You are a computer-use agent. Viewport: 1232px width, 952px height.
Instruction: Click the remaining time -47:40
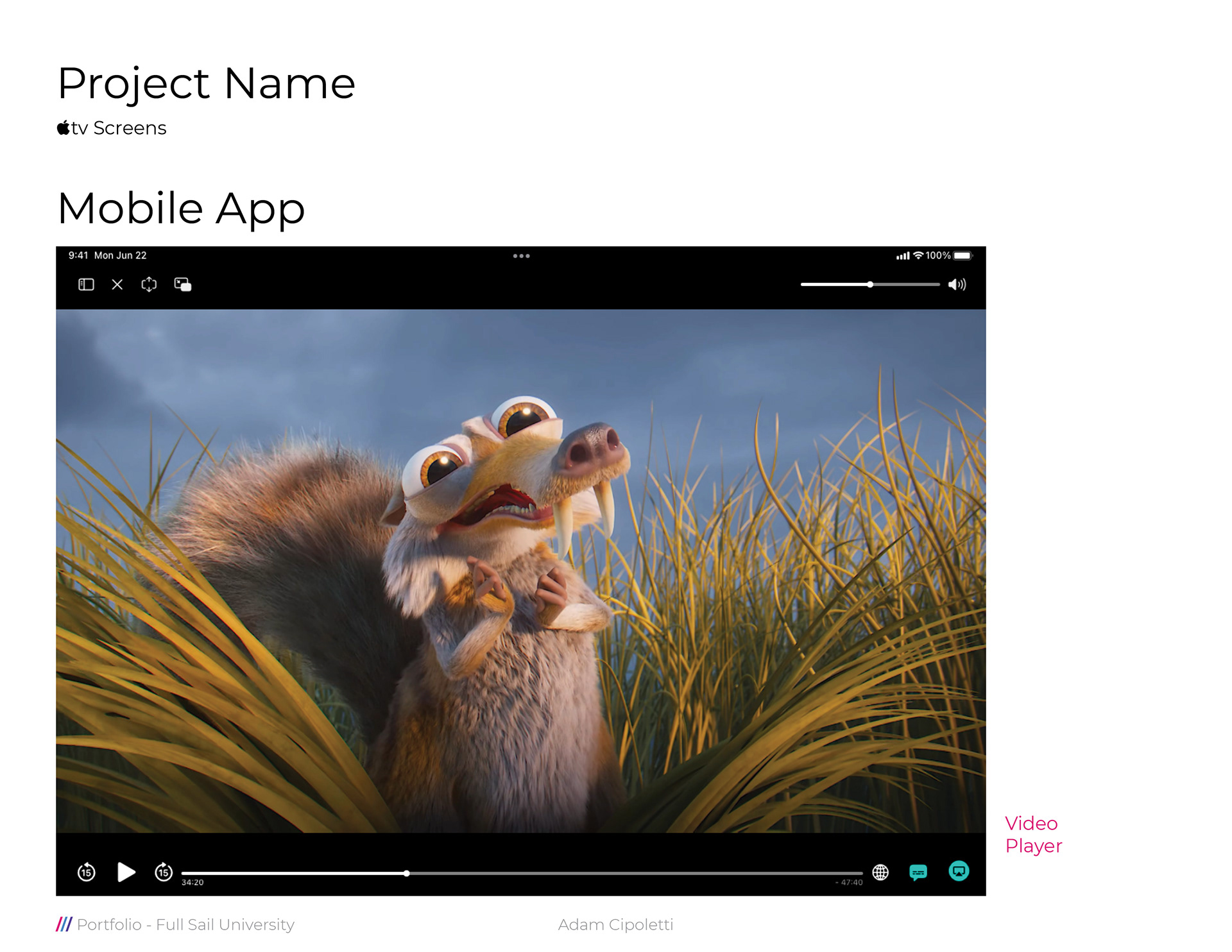click(x=849, y=883)
